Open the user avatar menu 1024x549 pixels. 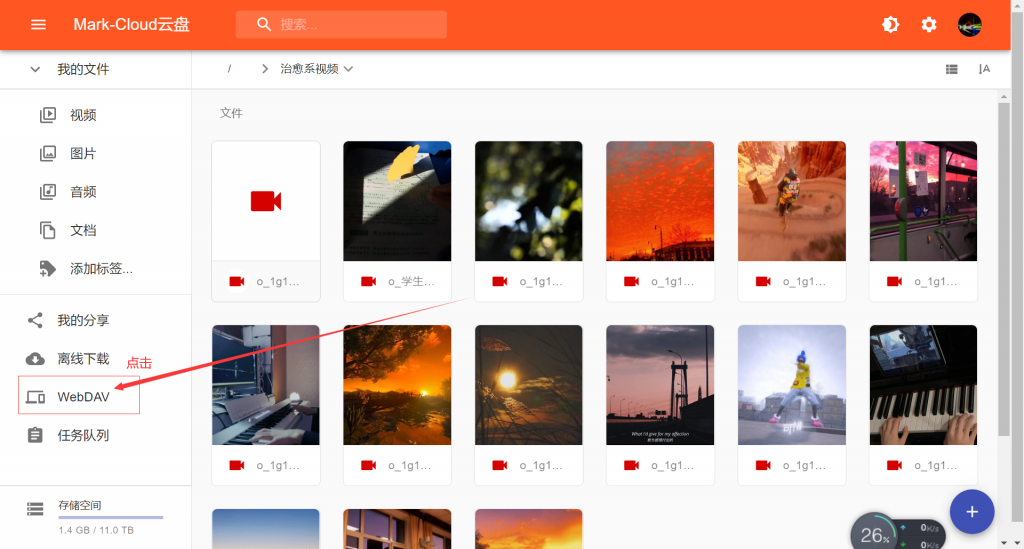(969, 25)
